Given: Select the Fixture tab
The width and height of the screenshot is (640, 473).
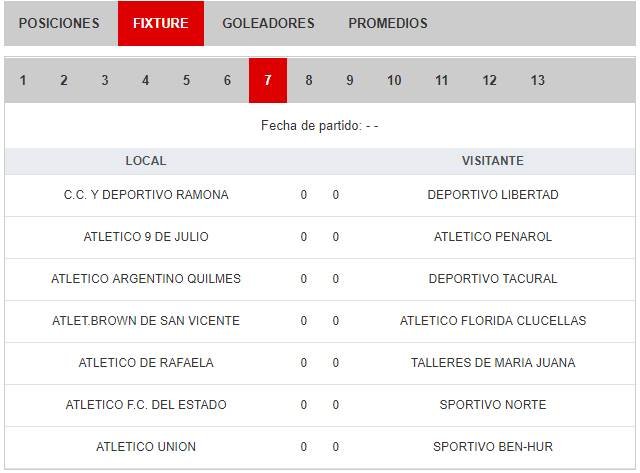Looking at the screenshot, I should (x=160, y=23).
